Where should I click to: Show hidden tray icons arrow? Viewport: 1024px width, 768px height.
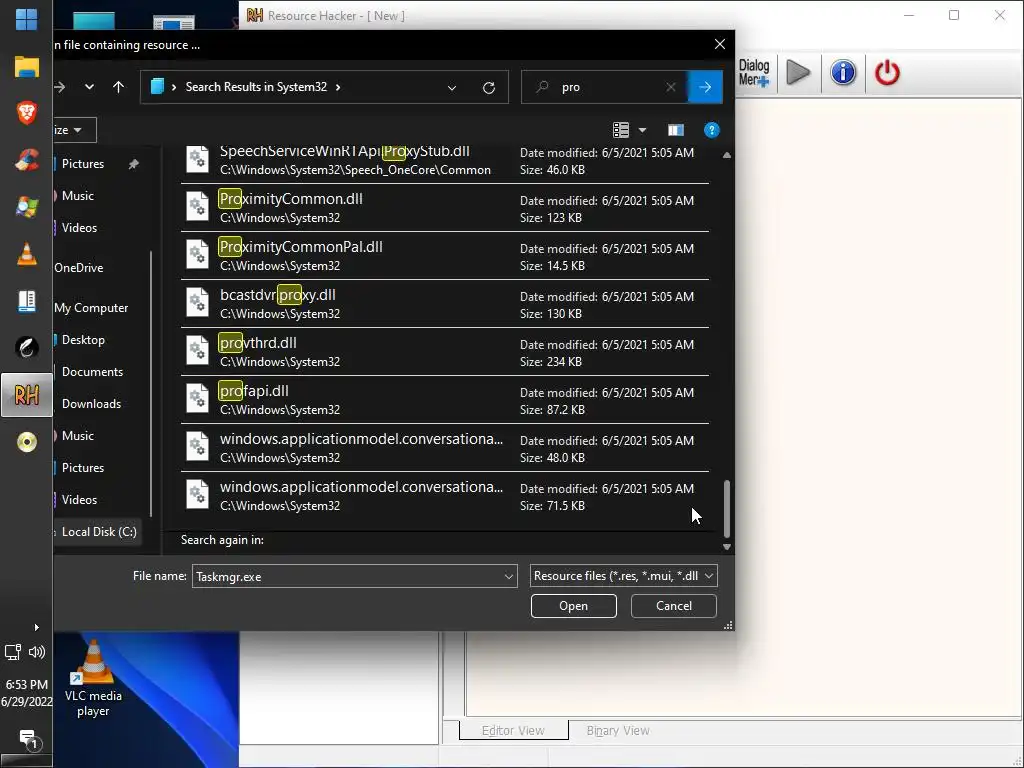[x=37, y=627]
